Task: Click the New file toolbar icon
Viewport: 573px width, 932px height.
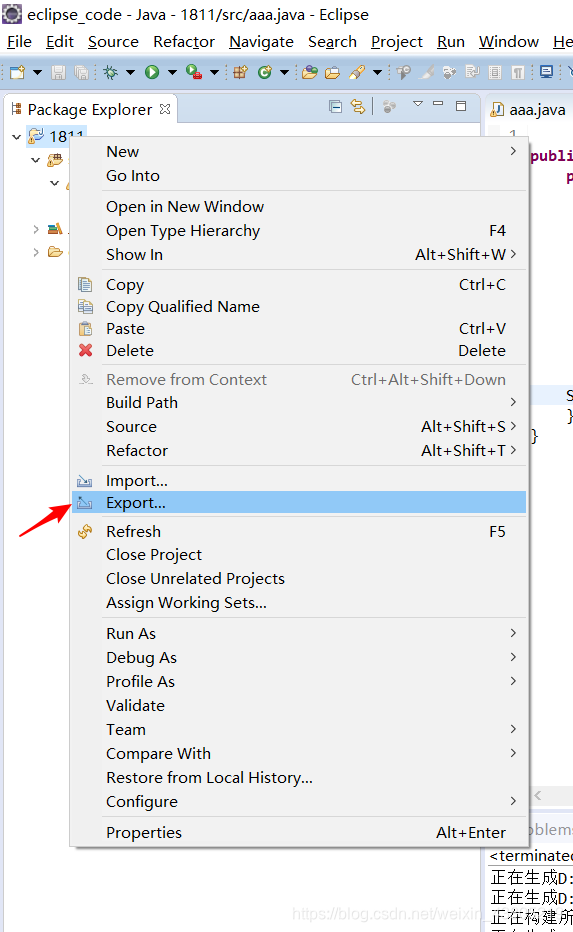Action: pyautogui.click(x=17, y=73)
